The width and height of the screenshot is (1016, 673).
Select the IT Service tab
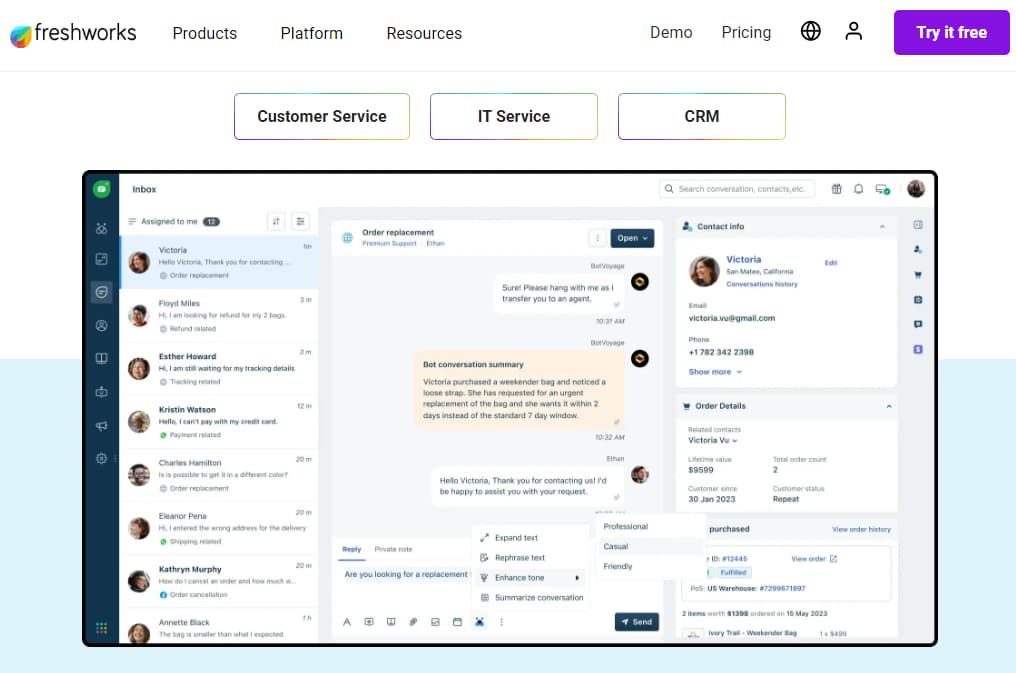[514, 117]
